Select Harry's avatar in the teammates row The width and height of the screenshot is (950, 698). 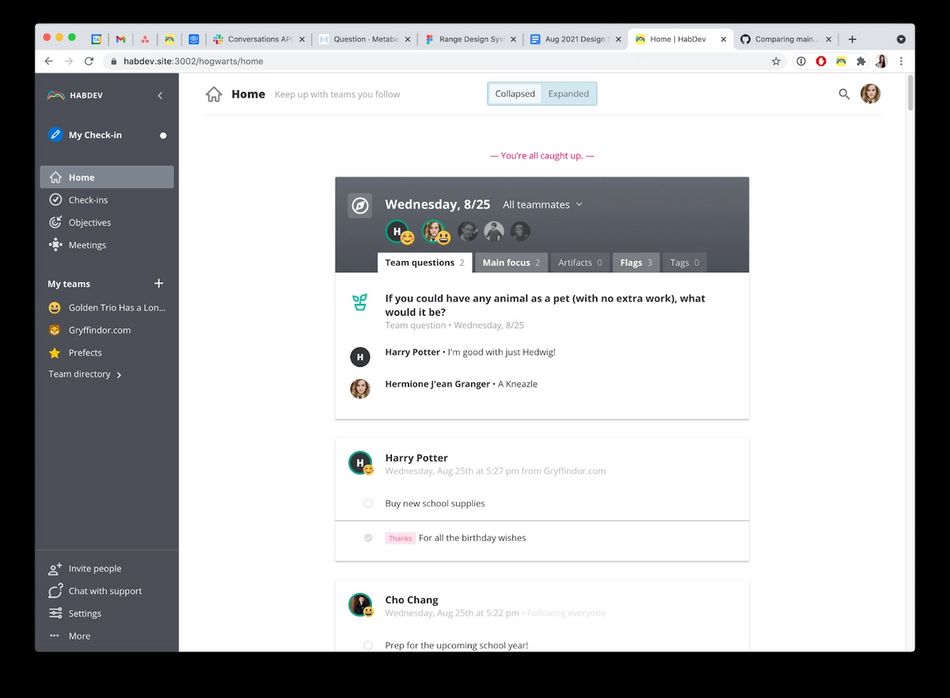point(397,231)
